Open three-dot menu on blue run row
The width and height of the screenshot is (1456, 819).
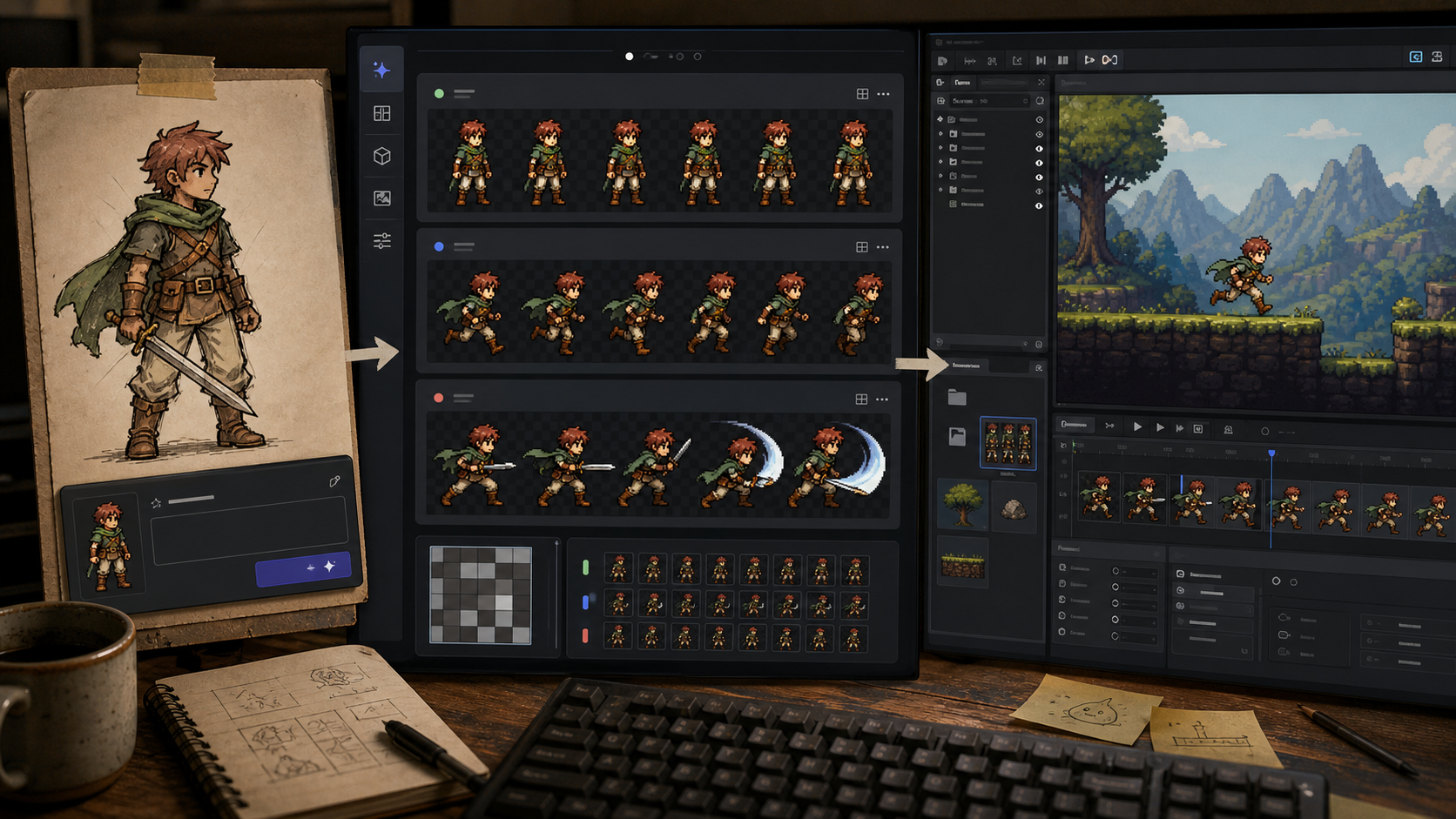(882, 247)
